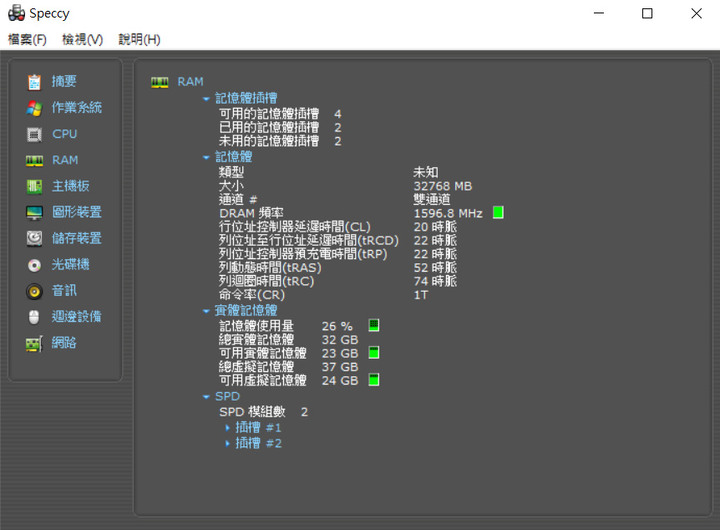Open the 檢視(V) menu
The height and width of the screenshot is (530, 720).
pyautogui.click(x=83, y=39)
